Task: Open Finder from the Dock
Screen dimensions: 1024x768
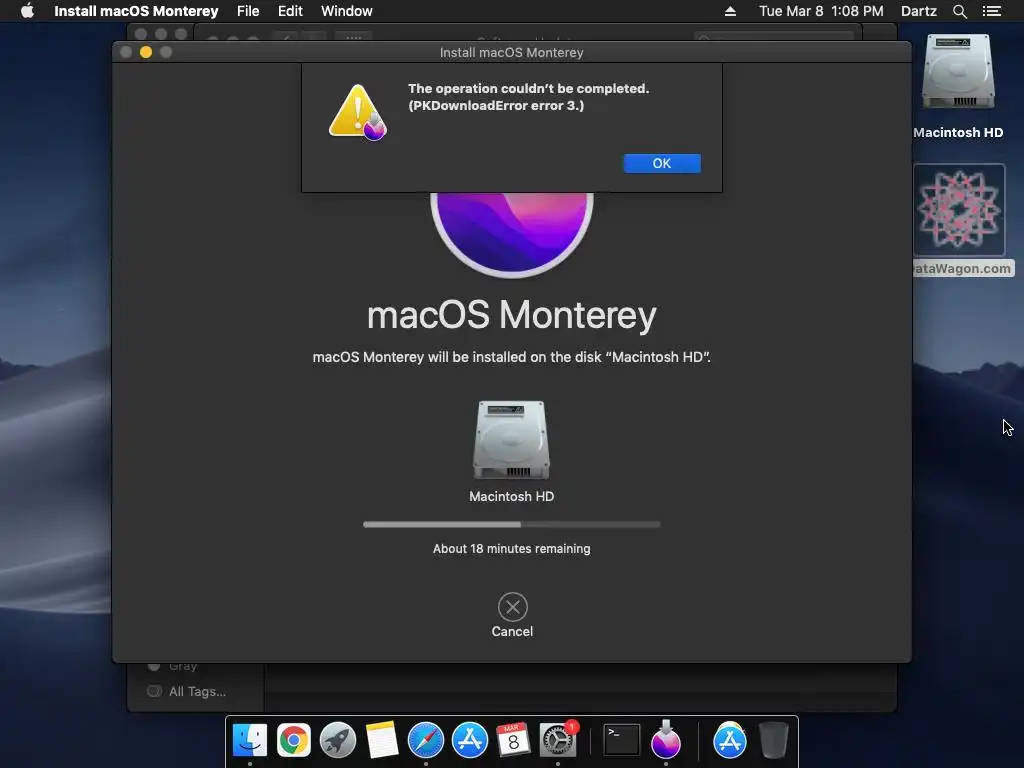Action: click(250, 740)
